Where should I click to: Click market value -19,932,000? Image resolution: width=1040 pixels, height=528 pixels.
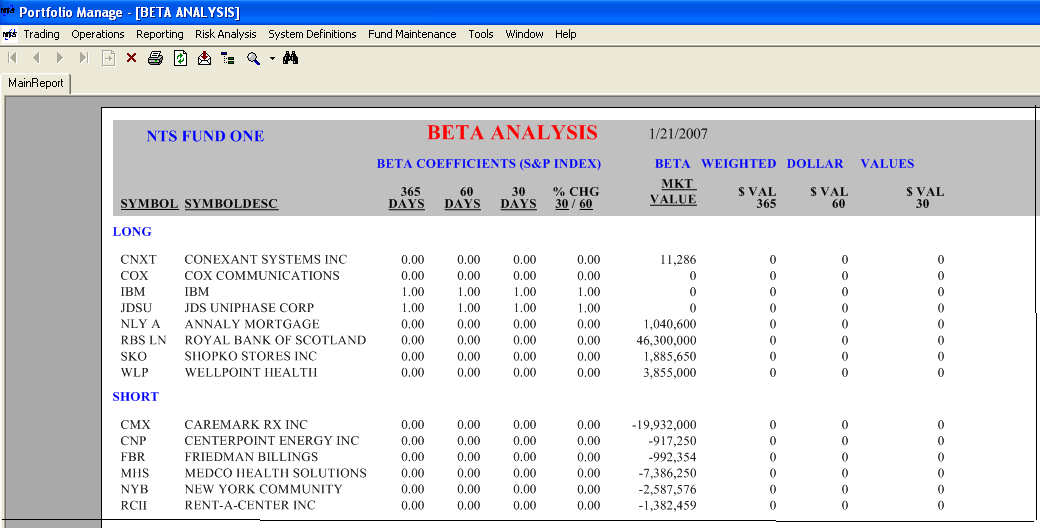[664, 425]
